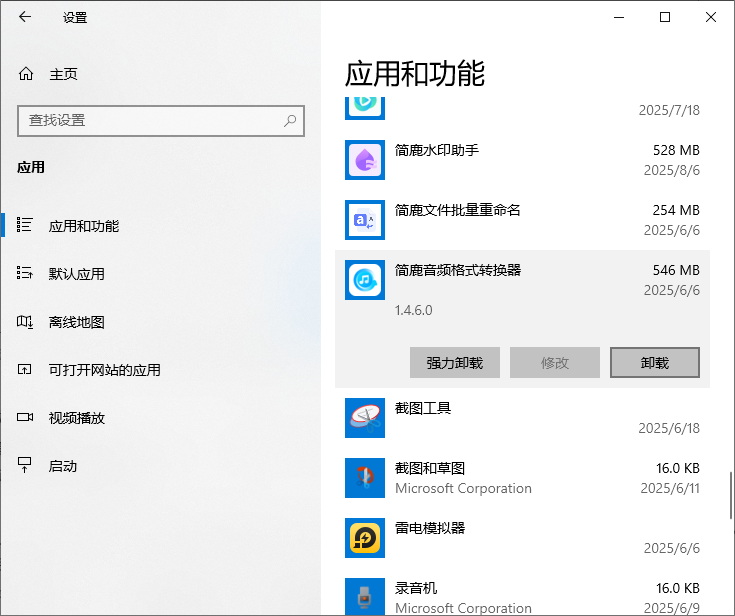Click the search magnifier icon
735x616 pixels.
click(x=290, y=120)
